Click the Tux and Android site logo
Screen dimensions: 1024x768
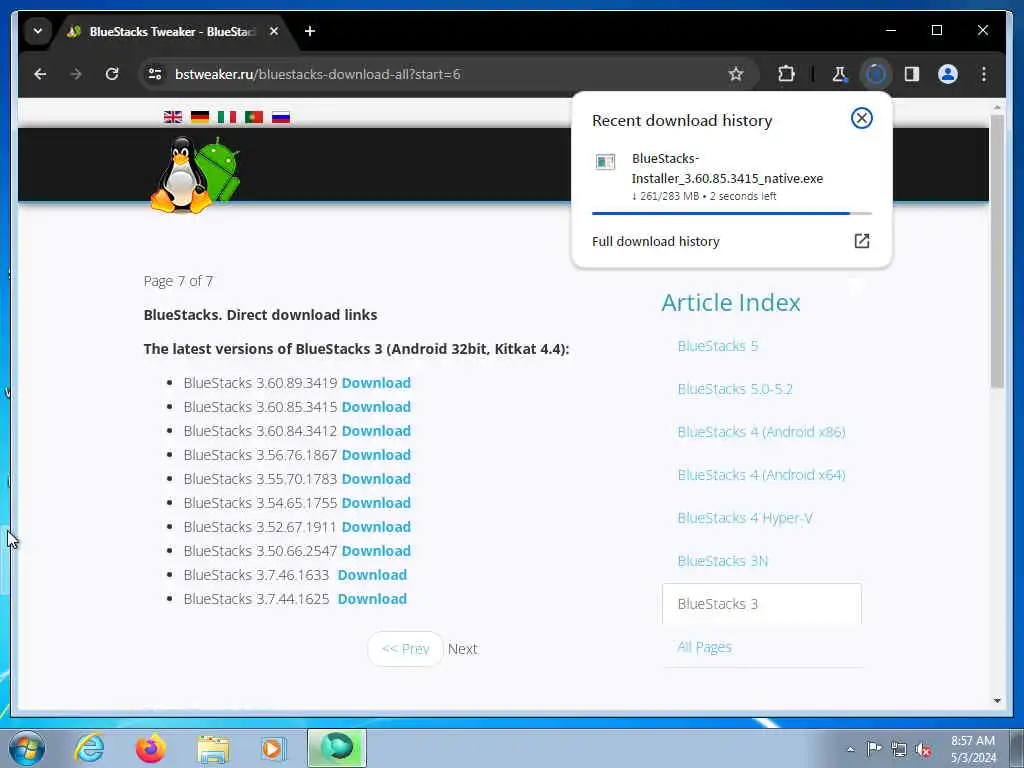195,174
